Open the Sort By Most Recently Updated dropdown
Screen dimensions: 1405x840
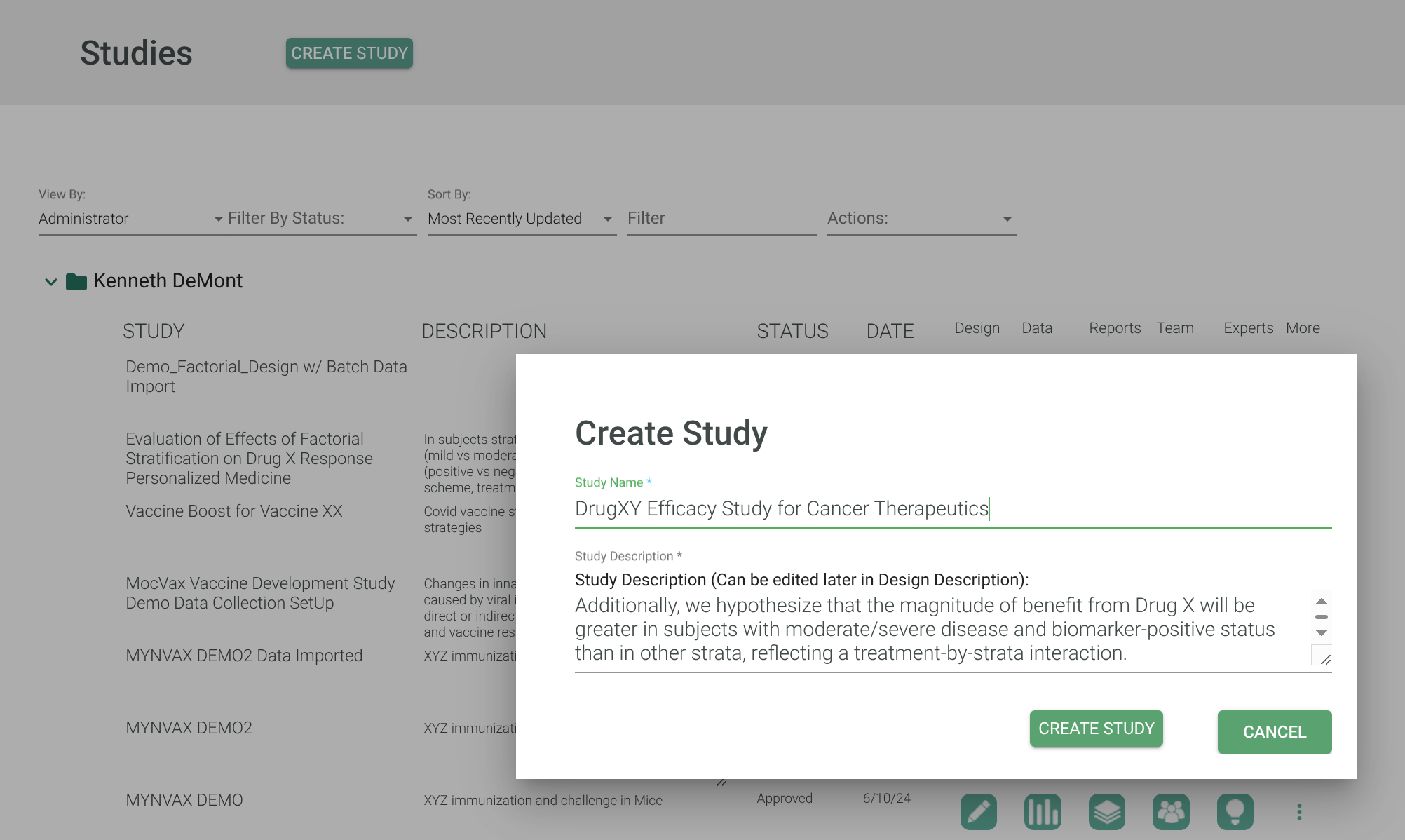[520, 219]
